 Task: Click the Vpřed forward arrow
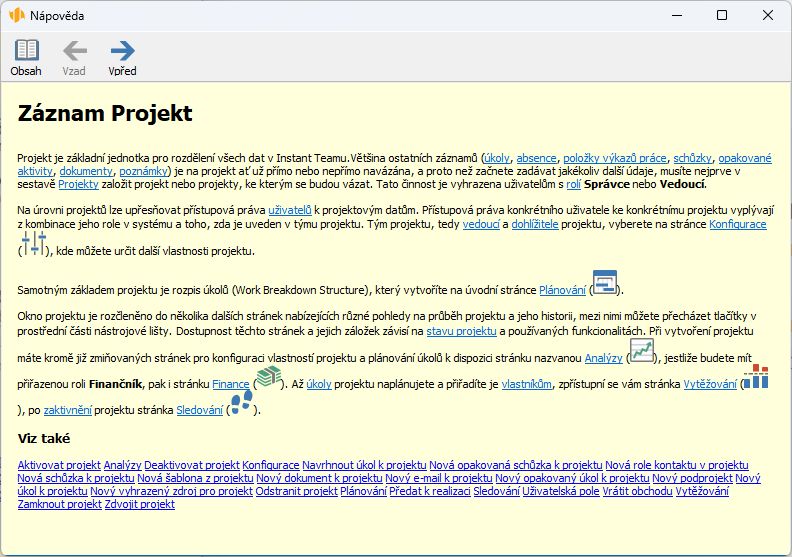tap(123, 50)
